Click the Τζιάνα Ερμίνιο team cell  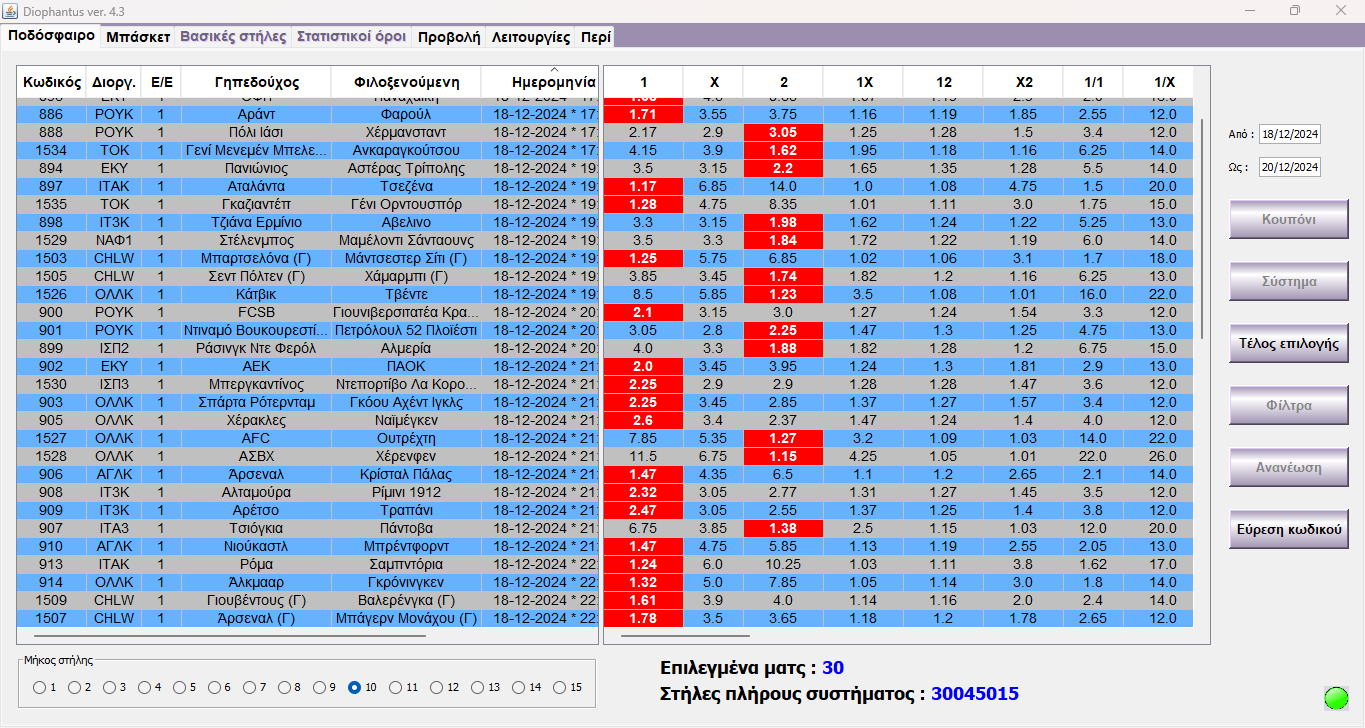256,222
